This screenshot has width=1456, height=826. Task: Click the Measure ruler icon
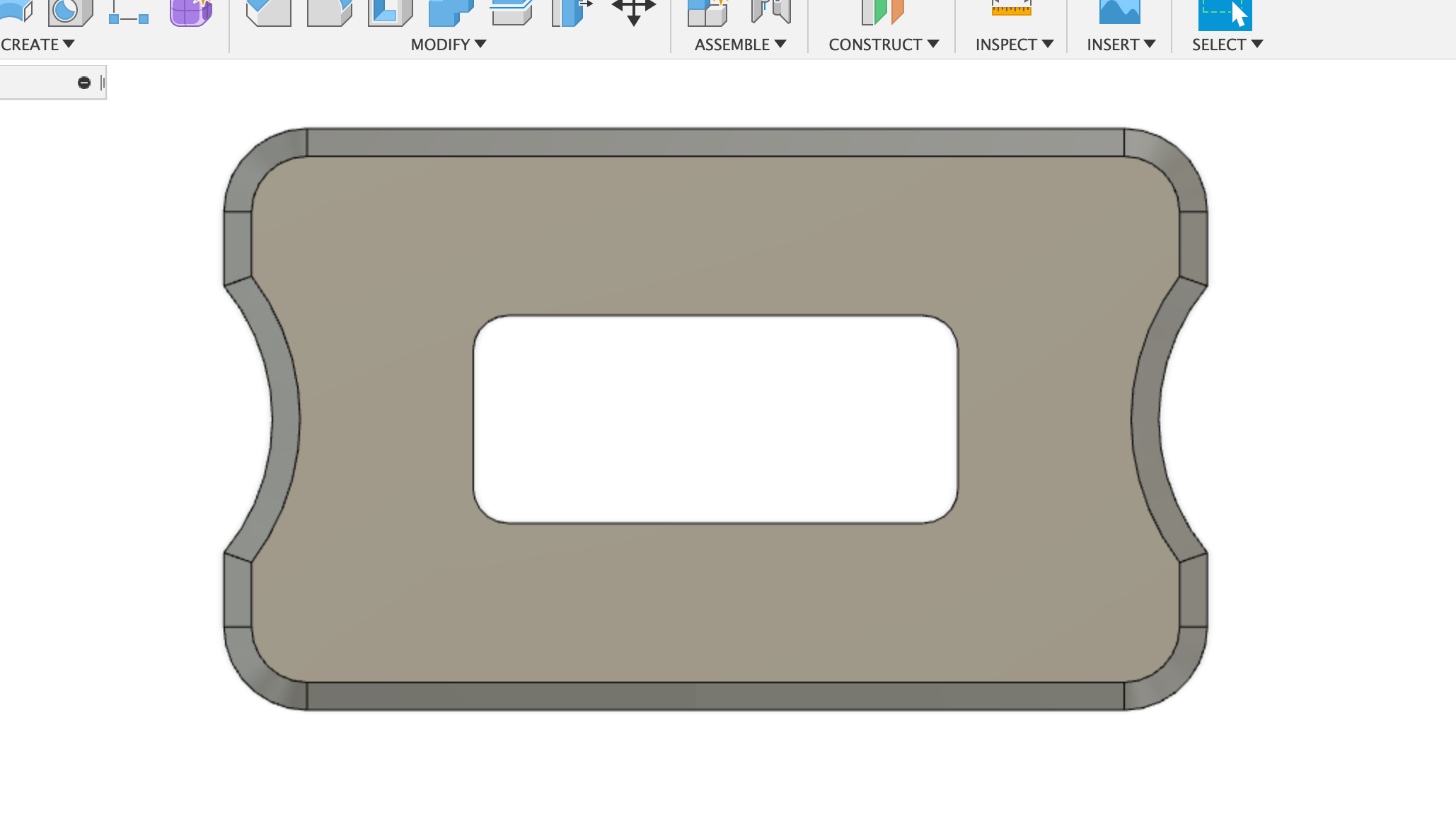pos(1011,8)
